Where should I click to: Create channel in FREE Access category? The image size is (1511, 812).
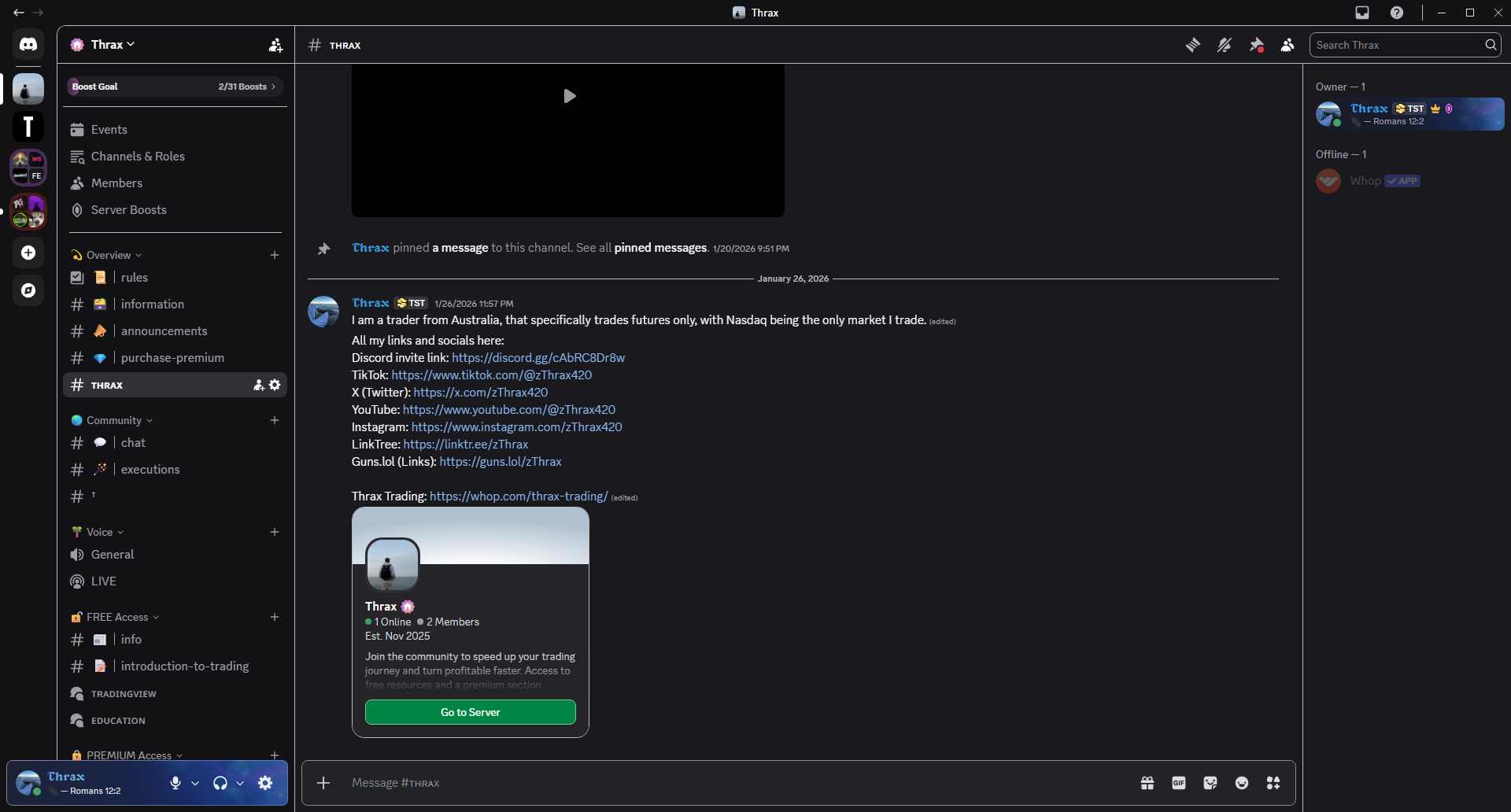click(x=275, y=617)
